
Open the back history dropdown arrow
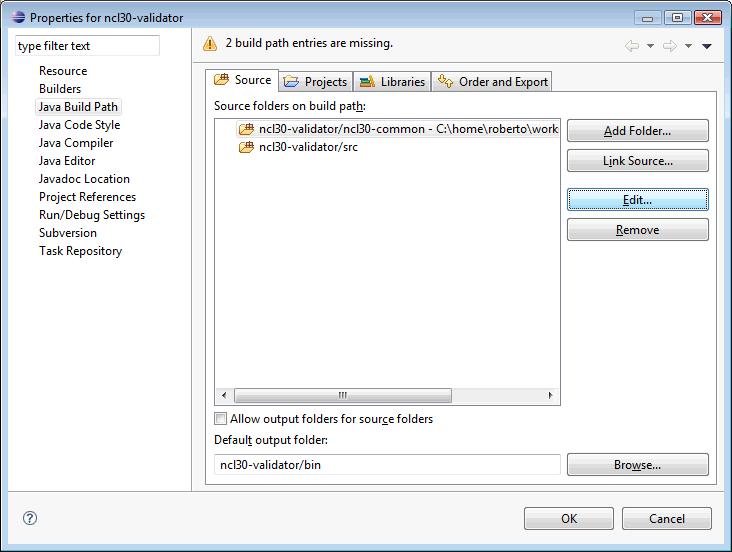point(650,46)
